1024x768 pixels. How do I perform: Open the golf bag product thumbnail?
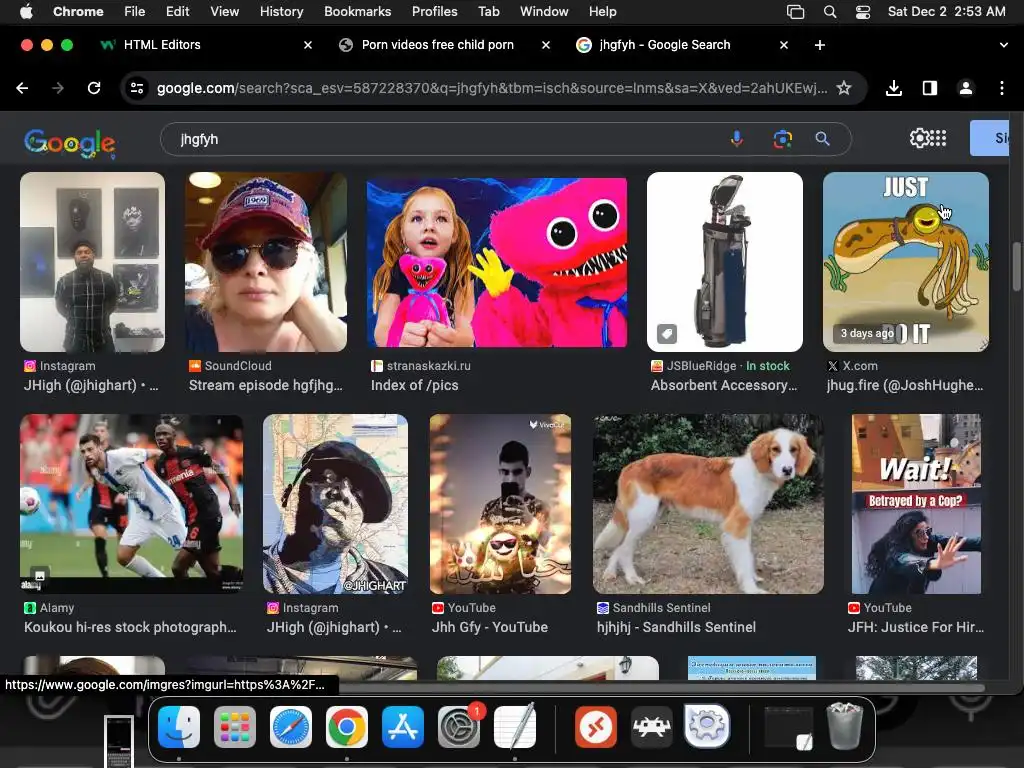[x=724, y=262]
